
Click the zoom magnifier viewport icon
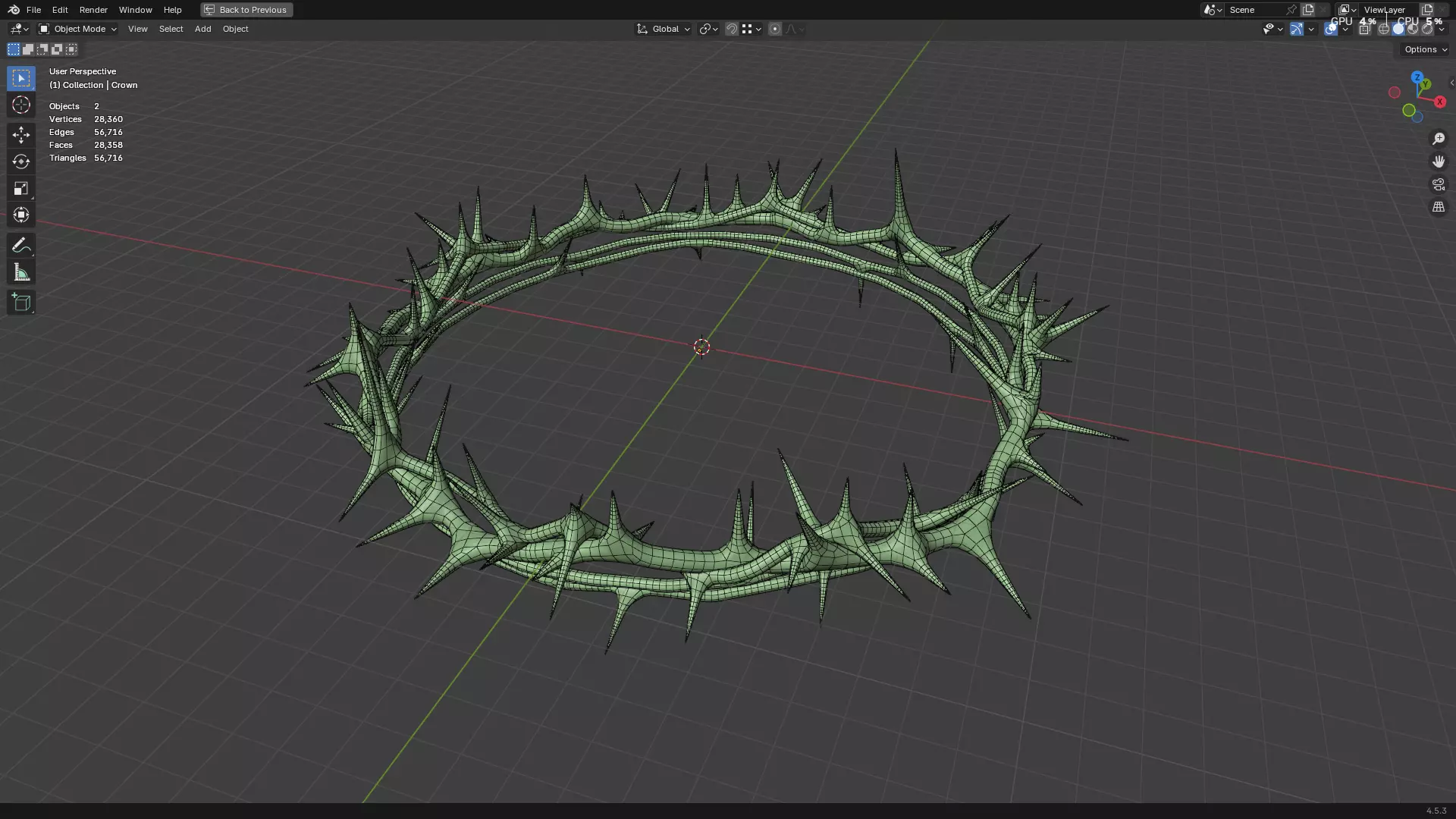click(x=1439, y=139)
